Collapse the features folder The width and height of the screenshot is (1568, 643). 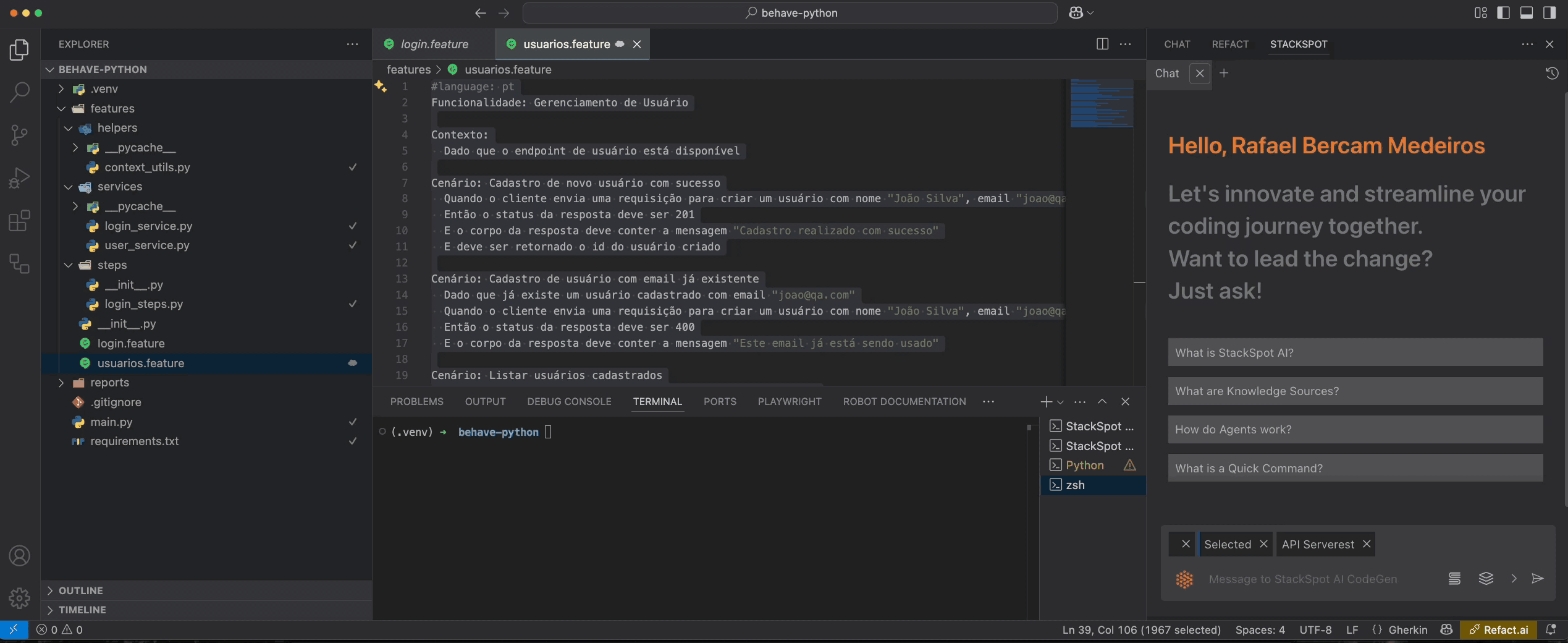61,109
